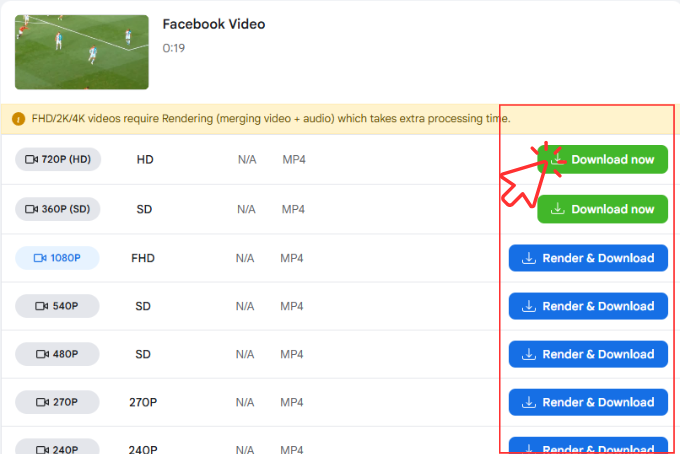This screenshot has width=680, height=454.
Task: Click the MP4 format label in the 720P row
Action: point(293,160)
